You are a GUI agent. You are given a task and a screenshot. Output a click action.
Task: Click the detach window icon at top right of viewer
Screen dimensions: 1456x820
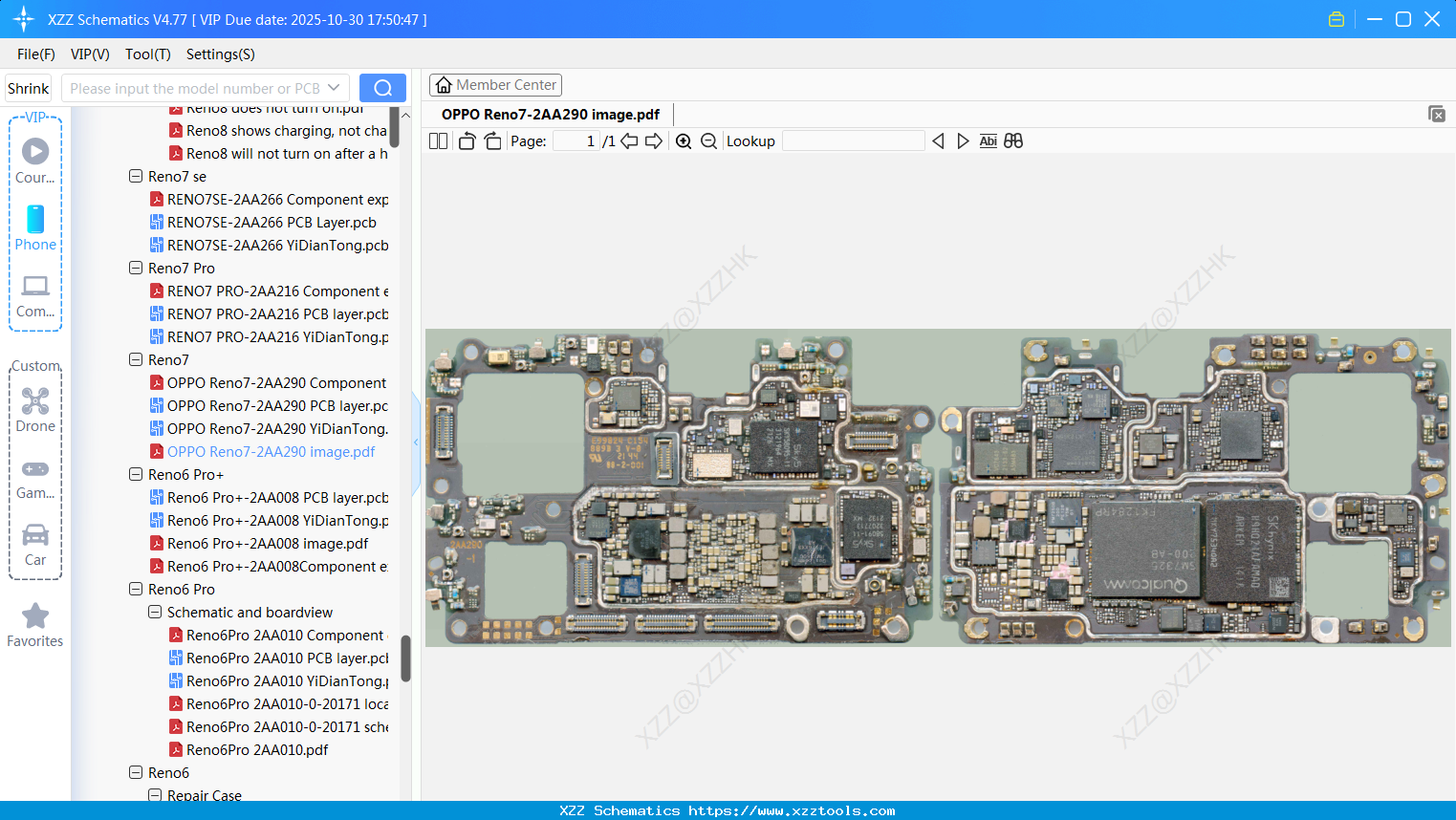1436,114
